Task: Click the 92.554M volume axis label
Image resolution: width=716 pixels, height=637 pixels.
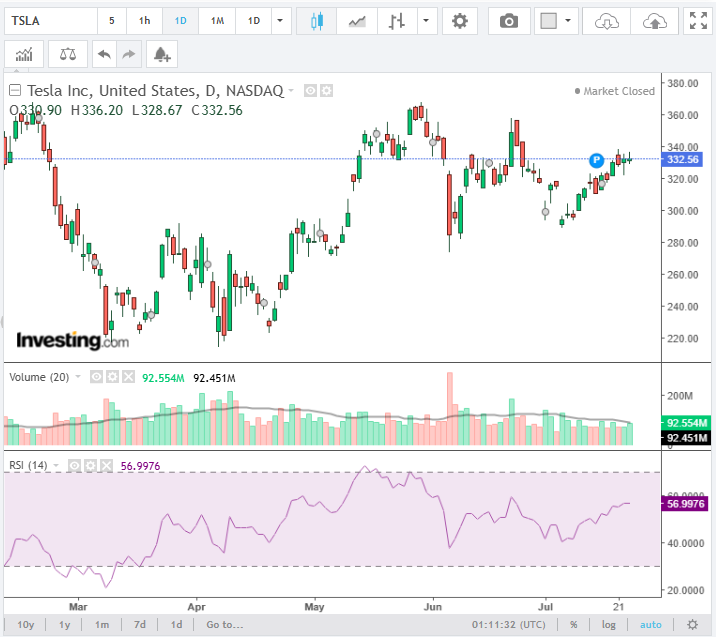Action: (686, 423)
